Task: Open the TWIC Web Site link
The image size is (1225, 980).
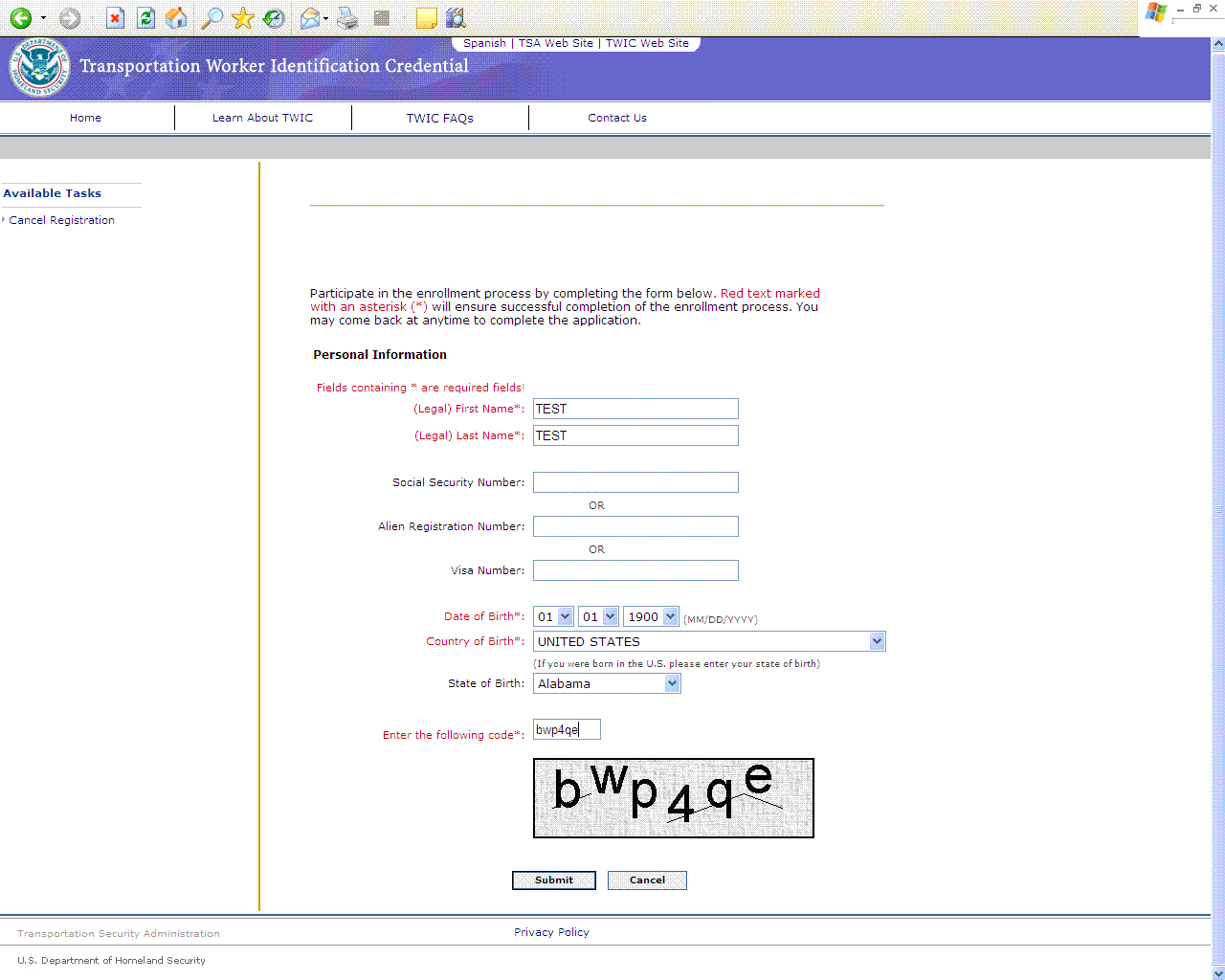Action: (647, 43)
